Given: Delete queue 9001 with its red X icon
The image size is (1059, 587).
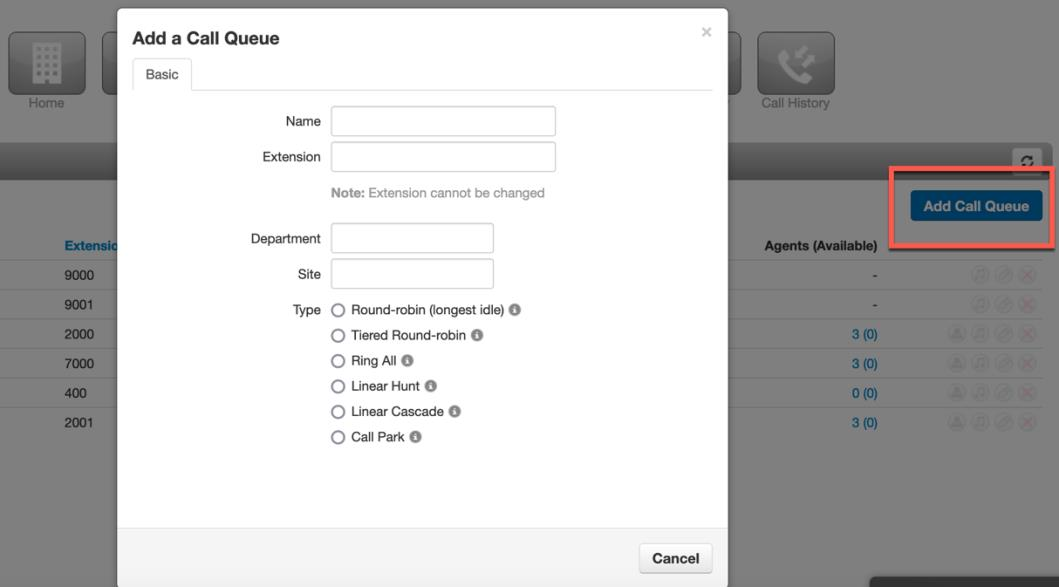Looking at the screenshot, I should 1027,305.
